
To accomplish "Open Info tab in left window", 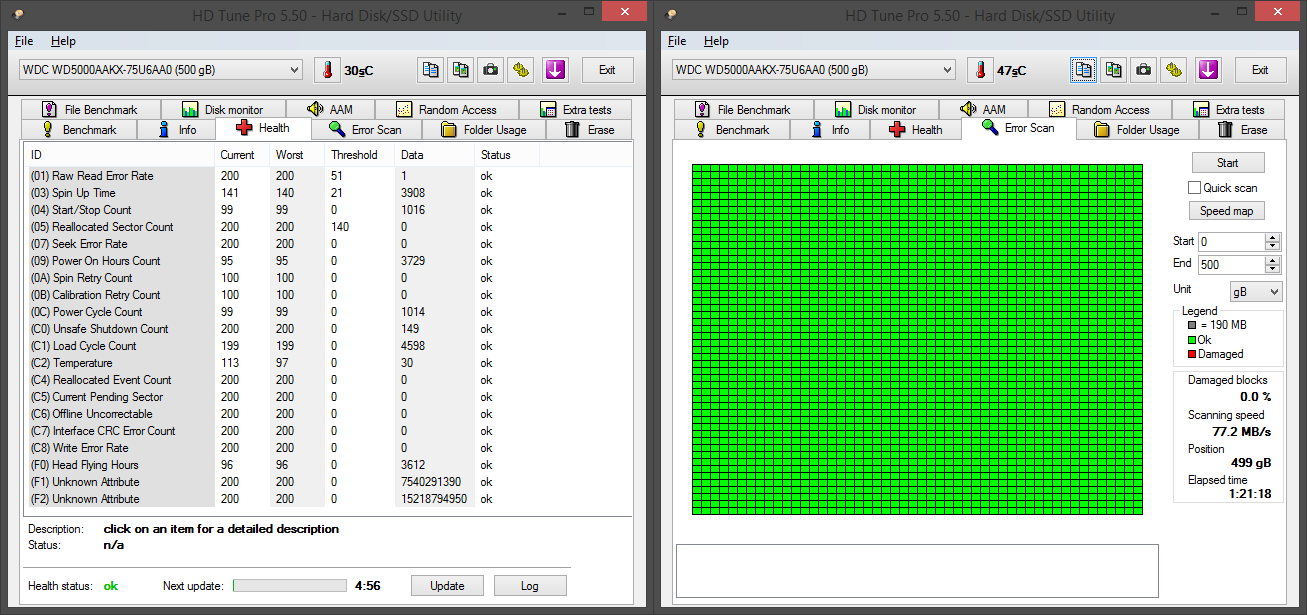I will pyautogui.click(x=176, y=130).
